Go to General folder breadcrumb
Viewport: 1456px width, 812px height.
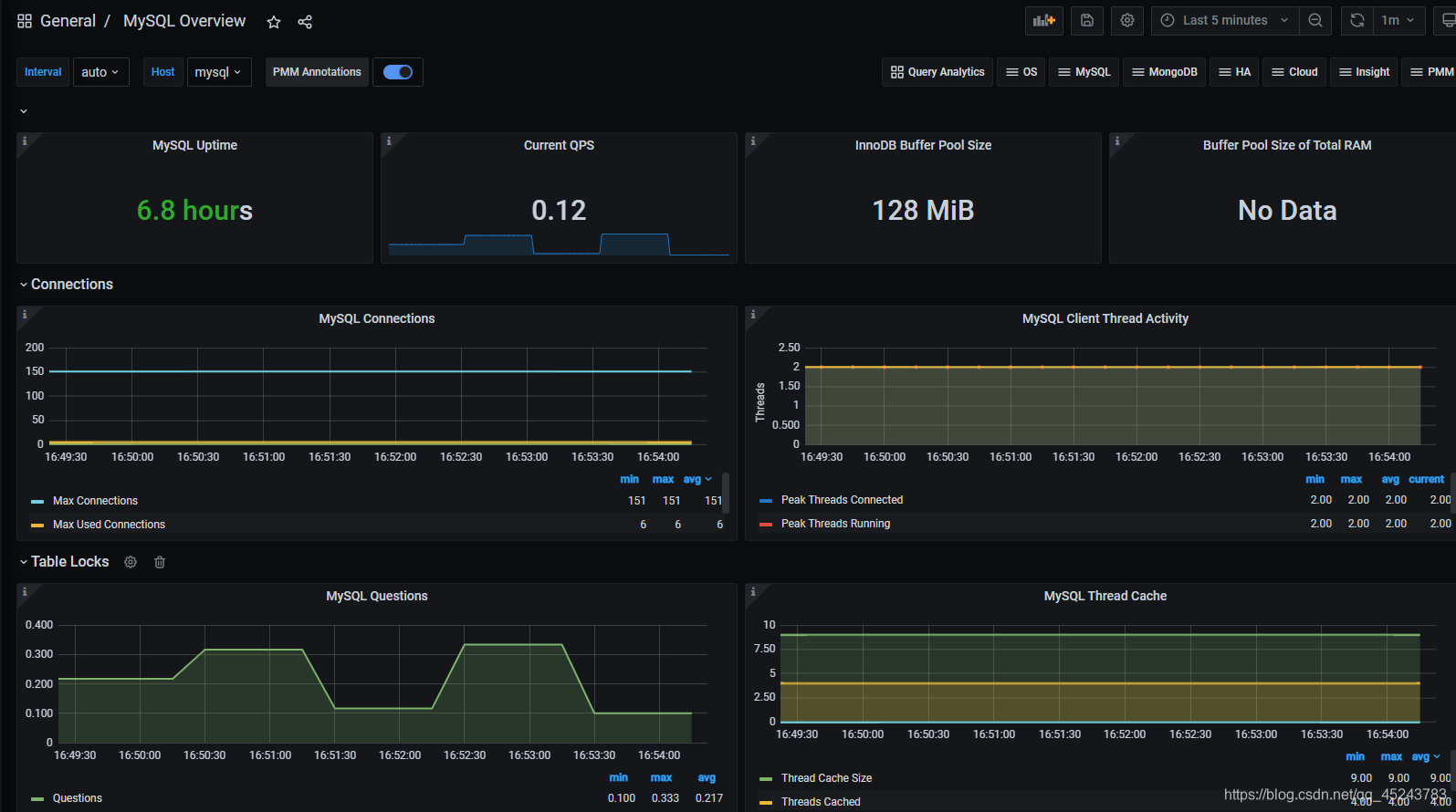click(68, 21)
